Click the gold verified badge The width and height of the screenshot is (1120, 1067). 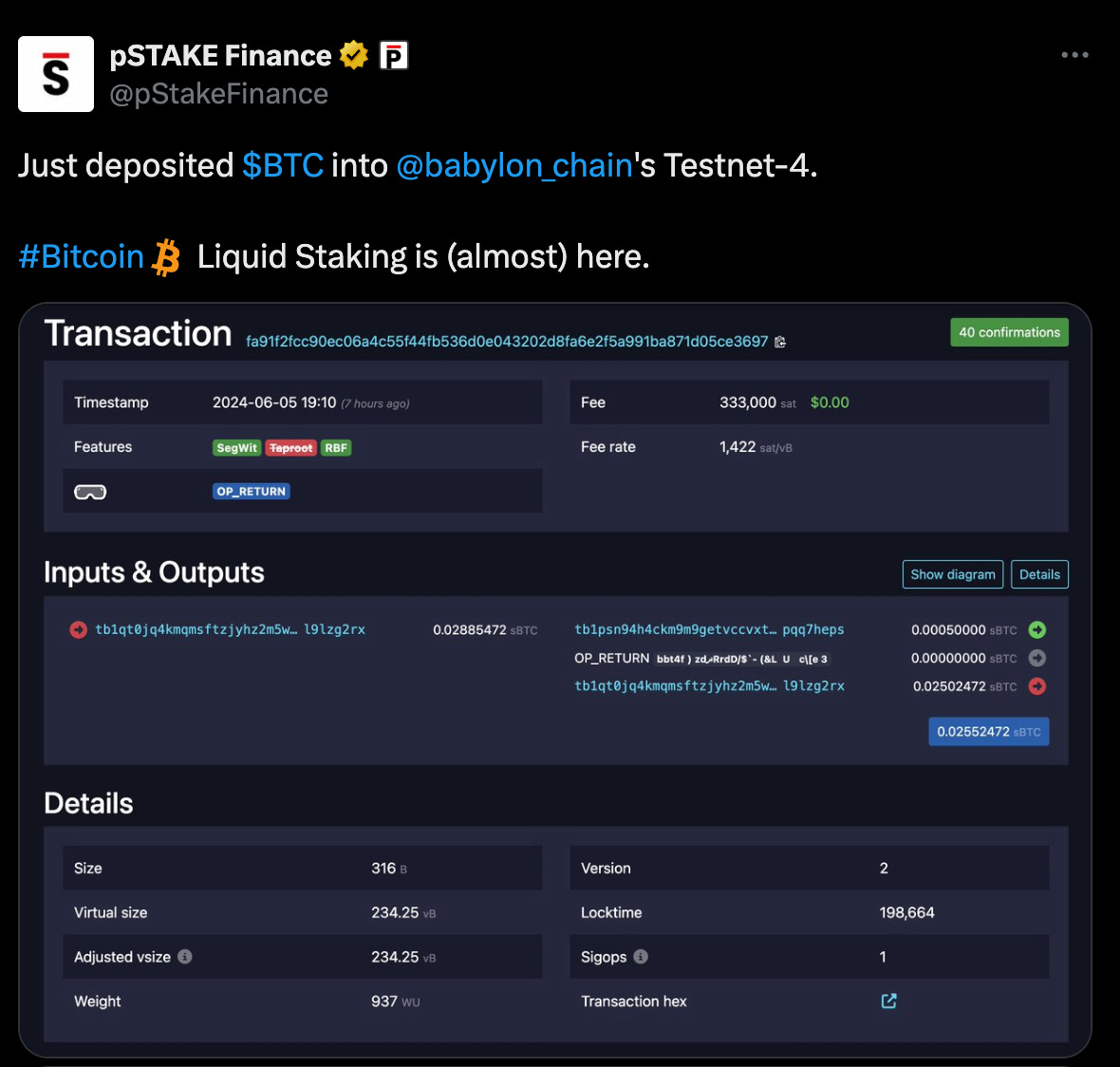pos(354,56)
